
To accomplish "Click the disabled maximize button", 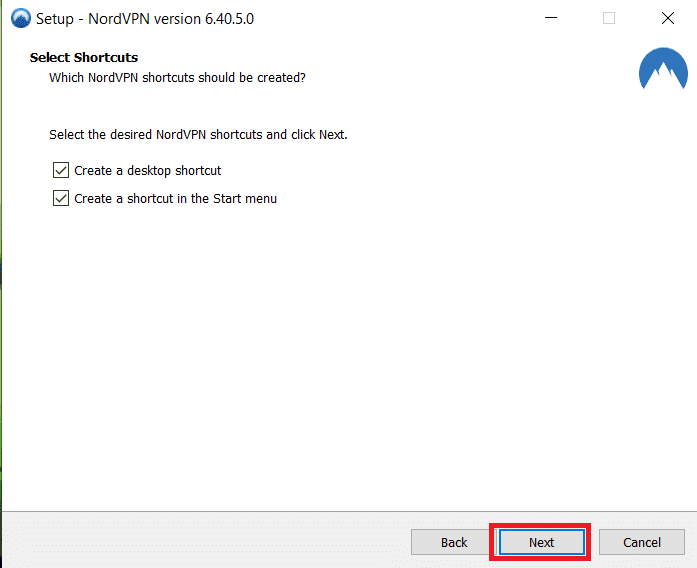I will click(x=609, y=18).
